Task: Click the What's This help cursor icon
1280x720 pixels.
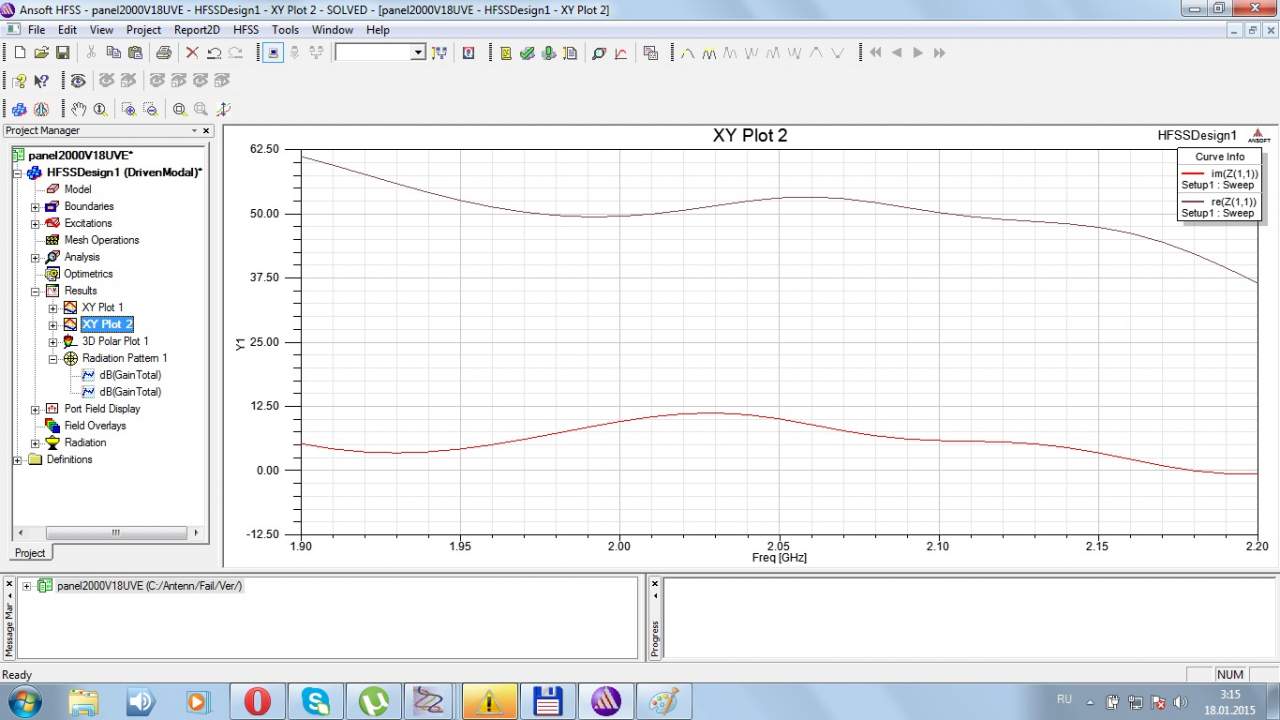Action: click(x=41, y=81)
